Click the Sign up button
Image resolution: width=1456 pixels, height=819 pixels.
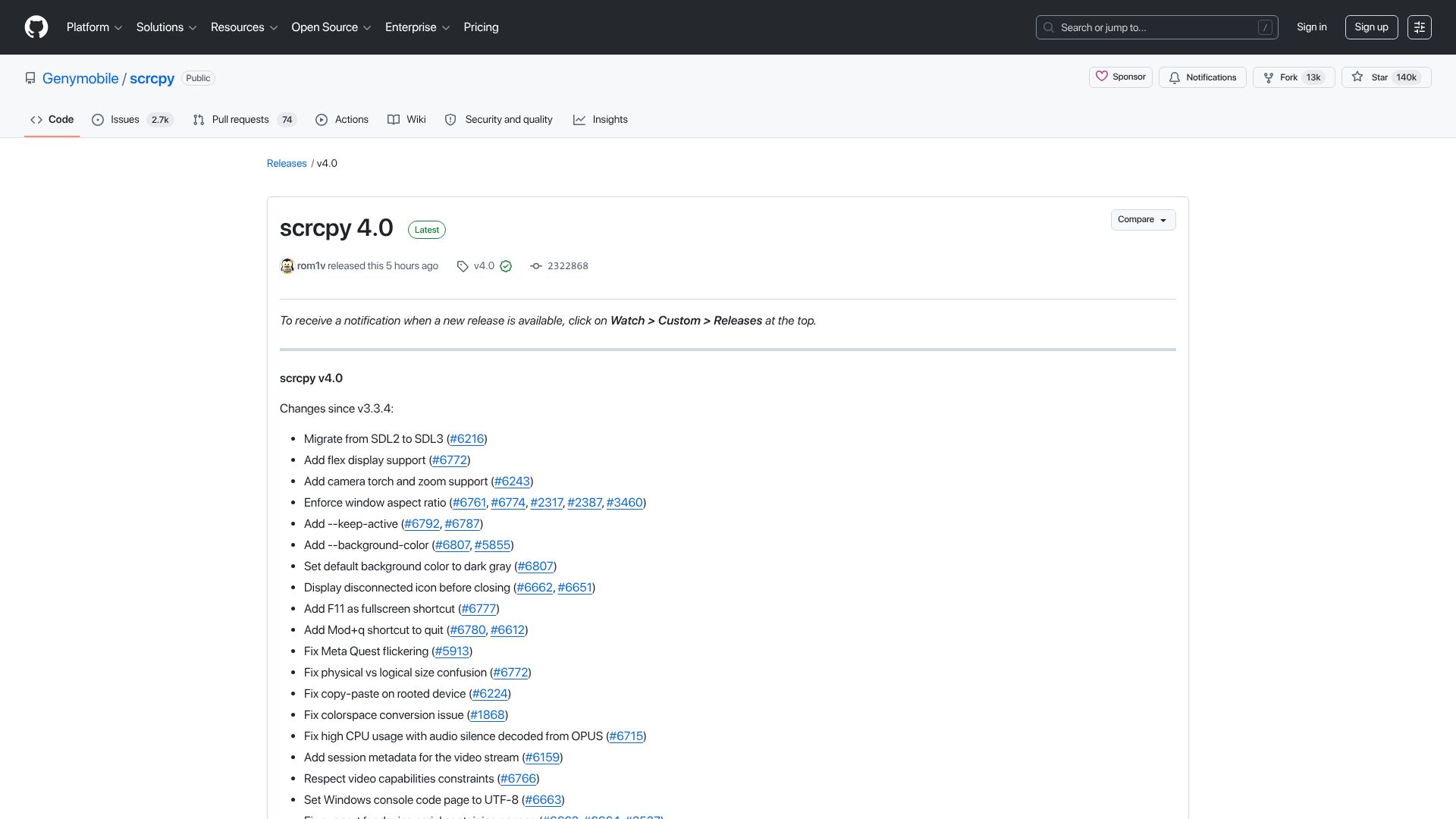pos(1371,27)
